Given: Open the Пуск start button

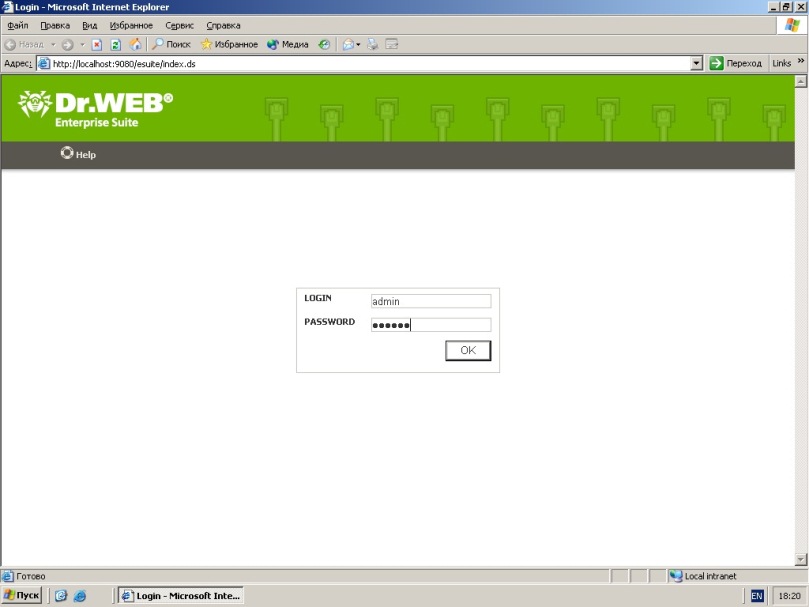Looking at the screenshot, I should [22, 595].
